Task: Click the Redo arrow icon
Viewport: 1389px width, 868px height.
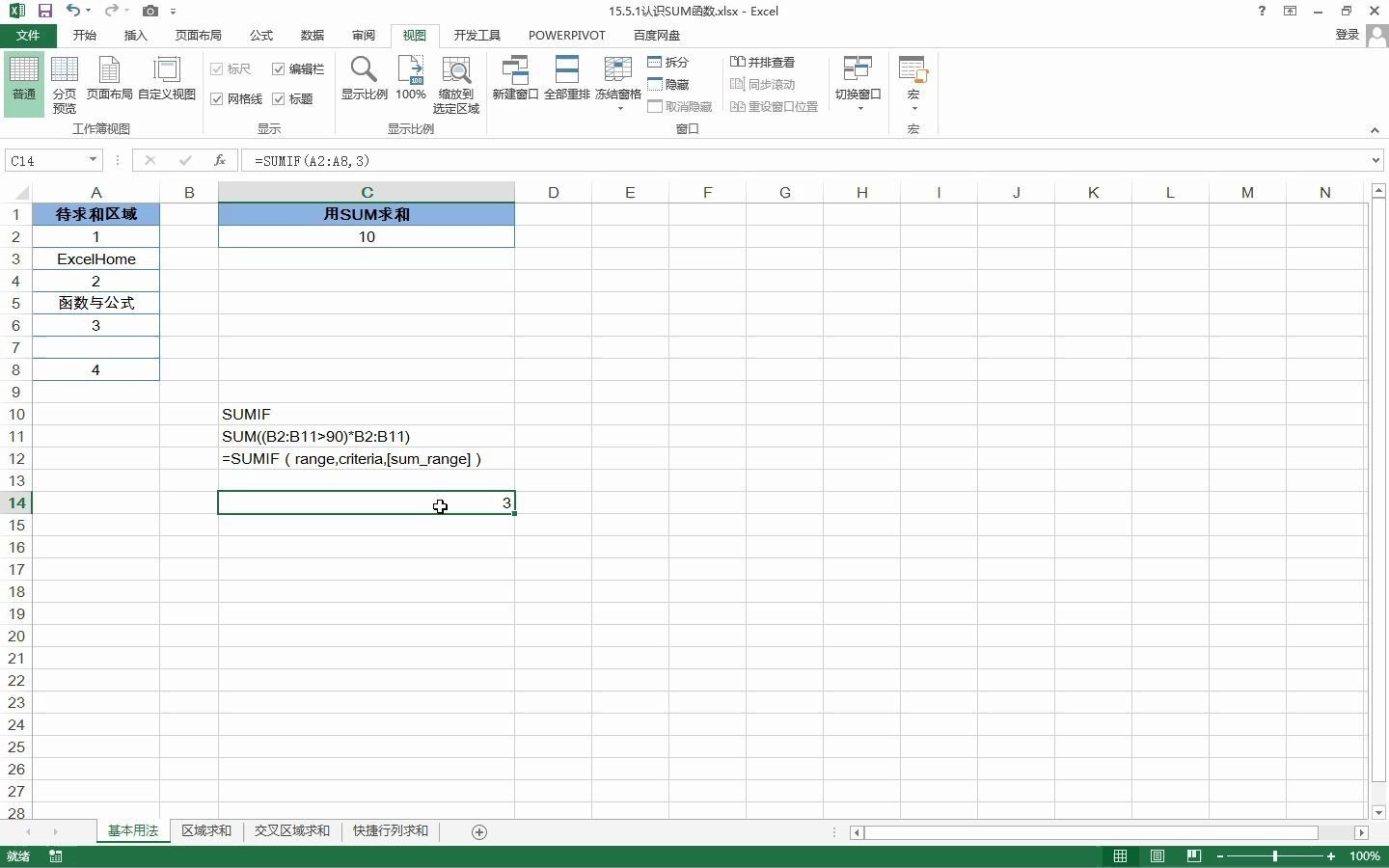Action: coord(110,11)
